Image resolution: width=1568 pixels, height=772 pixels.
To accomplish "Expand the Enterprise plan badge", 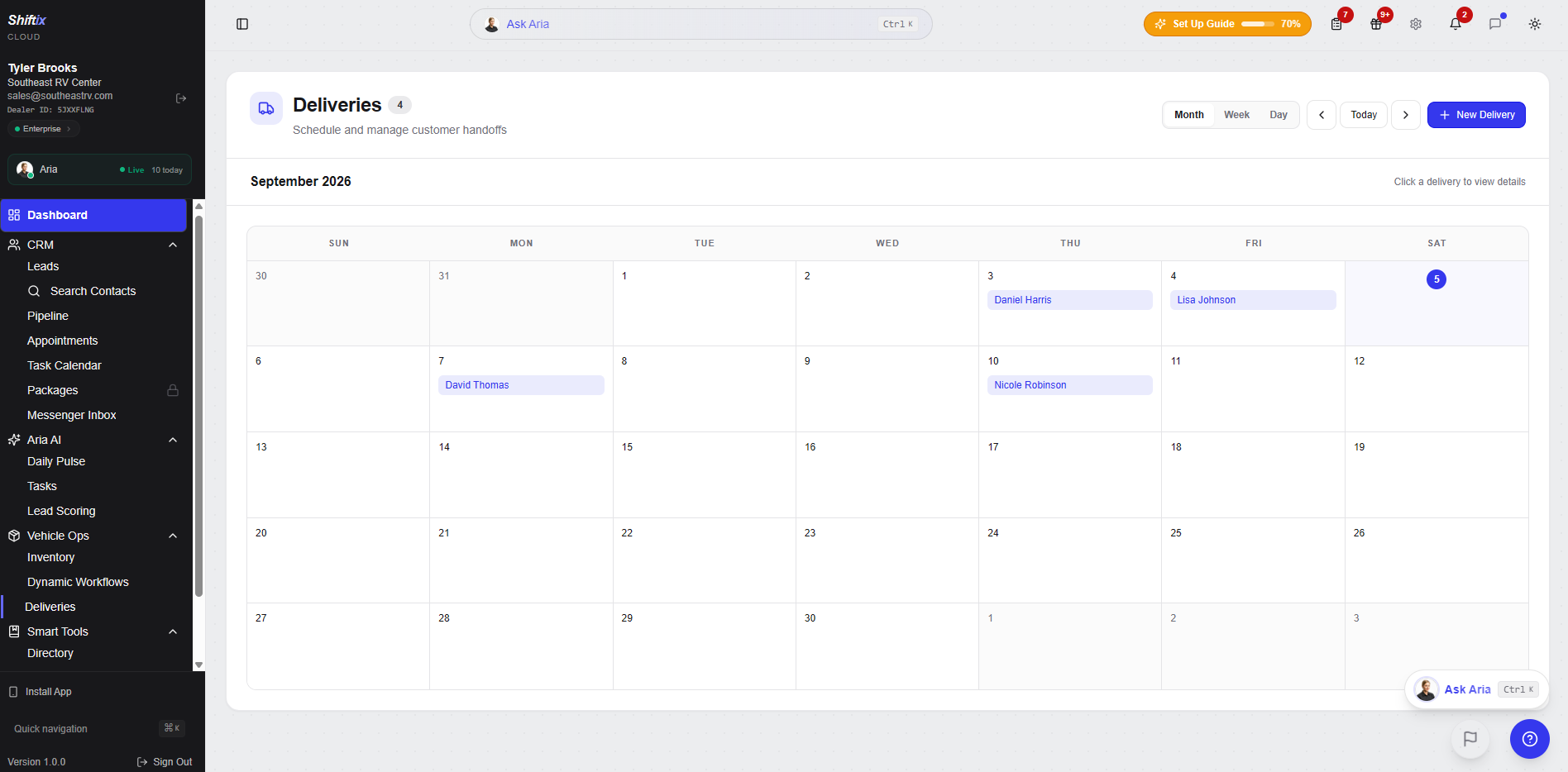I will pos(43,129).
